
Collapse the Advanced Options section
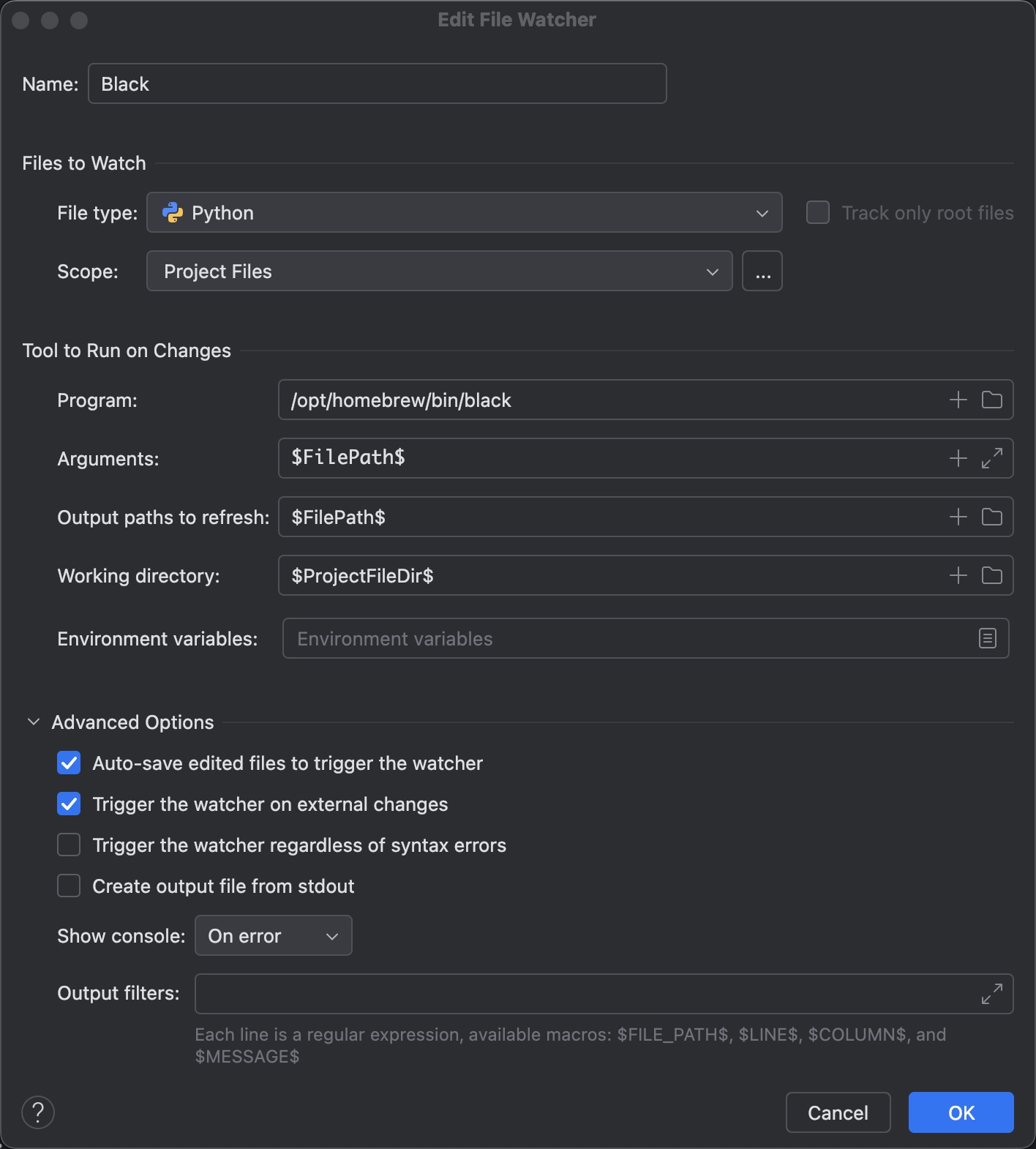[x=34, y=722]
